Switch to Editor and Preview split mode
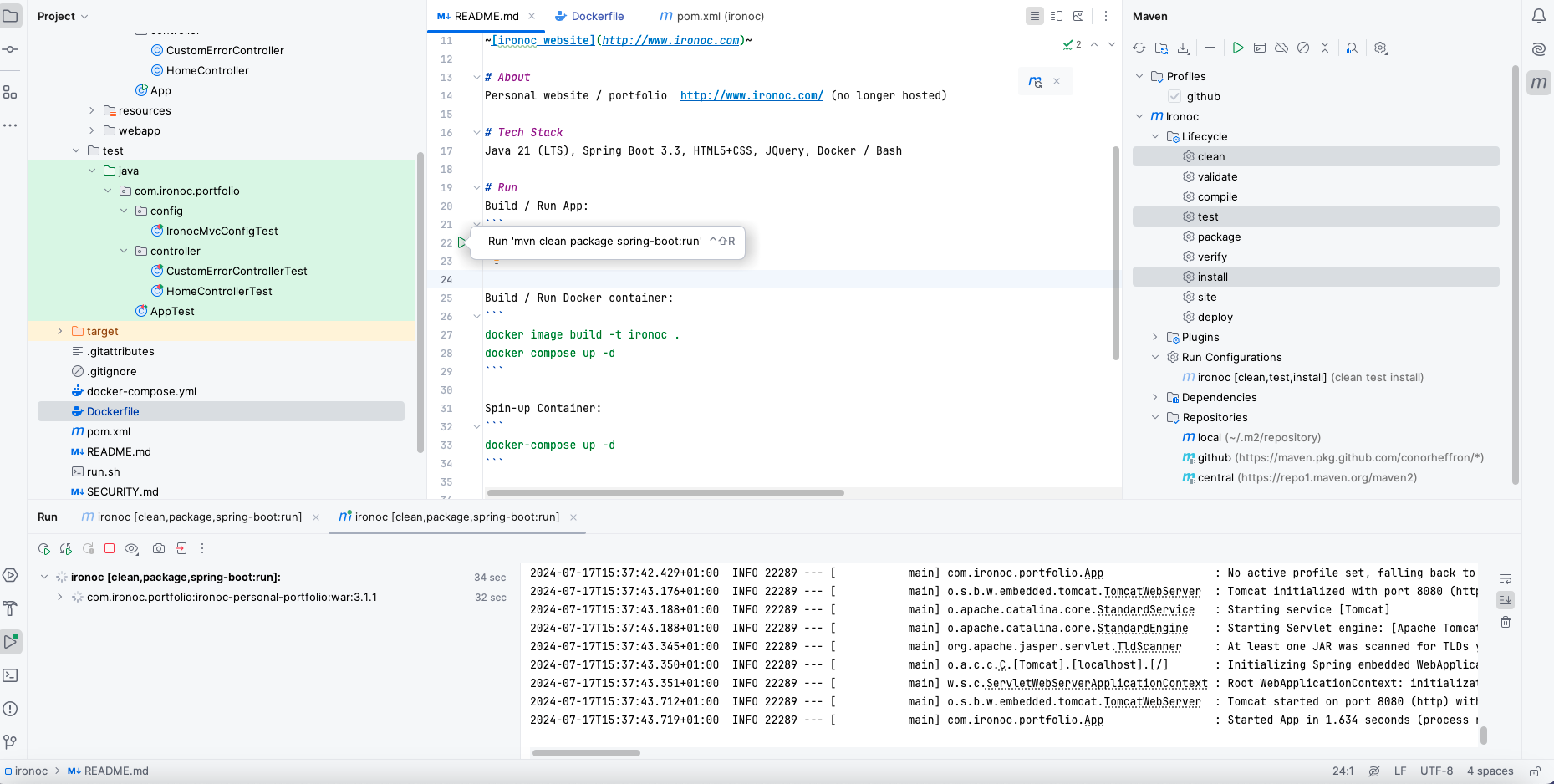The width and height of the screenshot is (1554, 784). (1057, 16)
